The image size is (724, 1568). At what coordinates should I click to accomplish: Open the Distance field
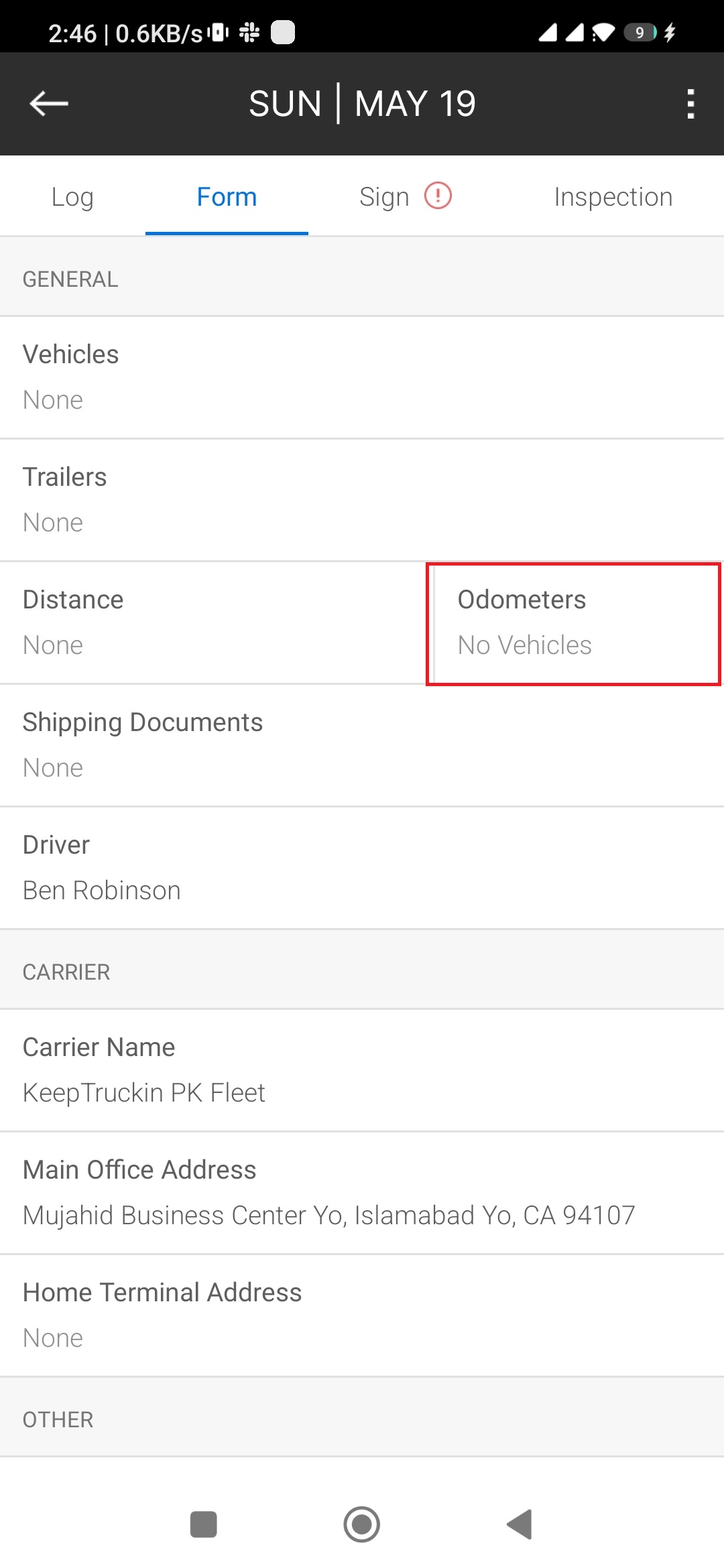(213, 623)
